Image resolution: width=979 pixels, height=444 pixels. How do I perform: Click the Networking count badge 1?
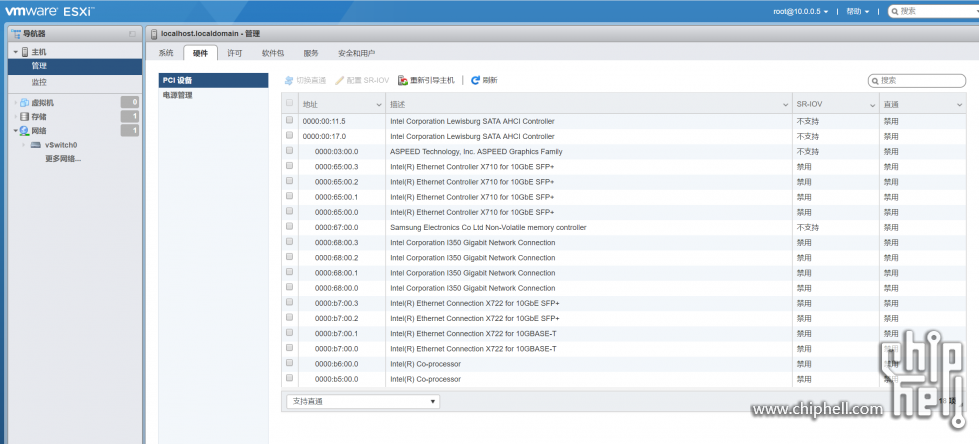[130, 131]
